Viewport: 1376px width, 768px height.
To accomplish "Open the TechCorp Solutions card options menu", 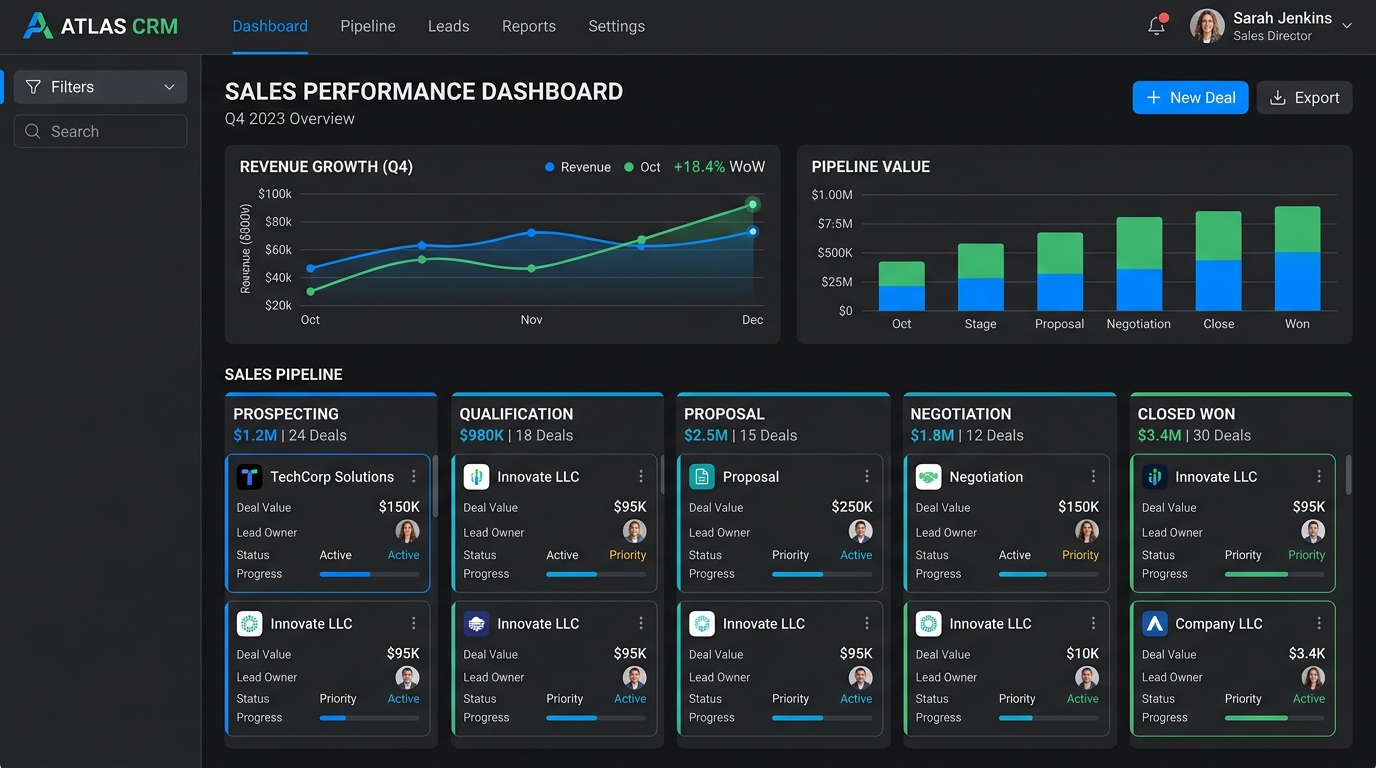I will (x=414, y=477).
